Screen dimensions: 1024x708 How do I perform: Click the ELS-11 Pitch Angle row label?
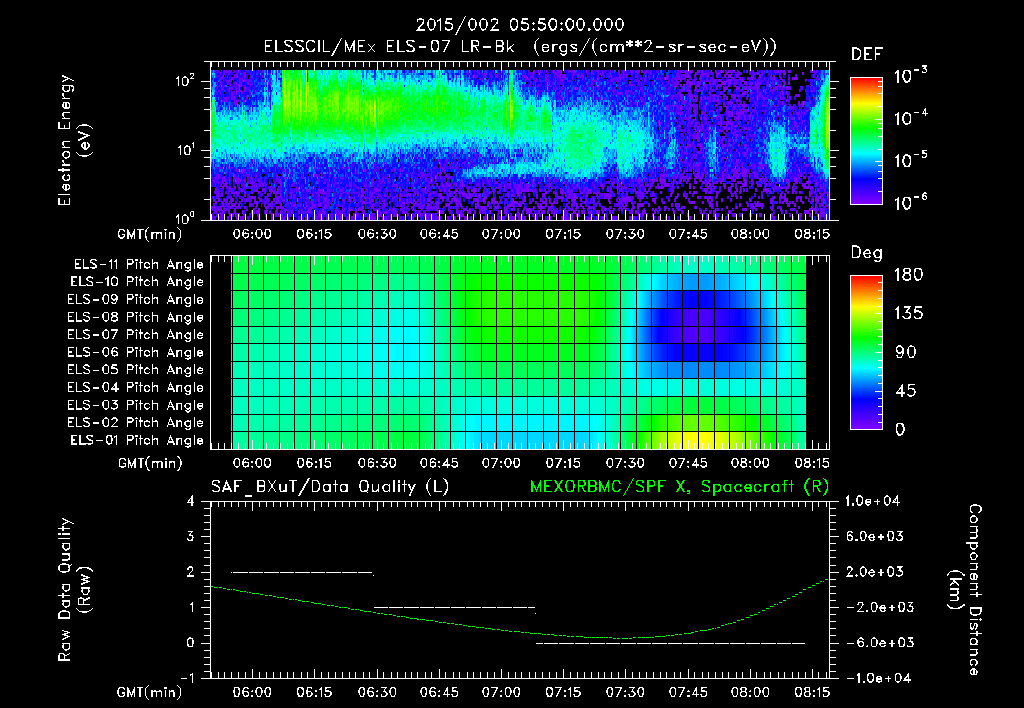click(x=138, y=265)
